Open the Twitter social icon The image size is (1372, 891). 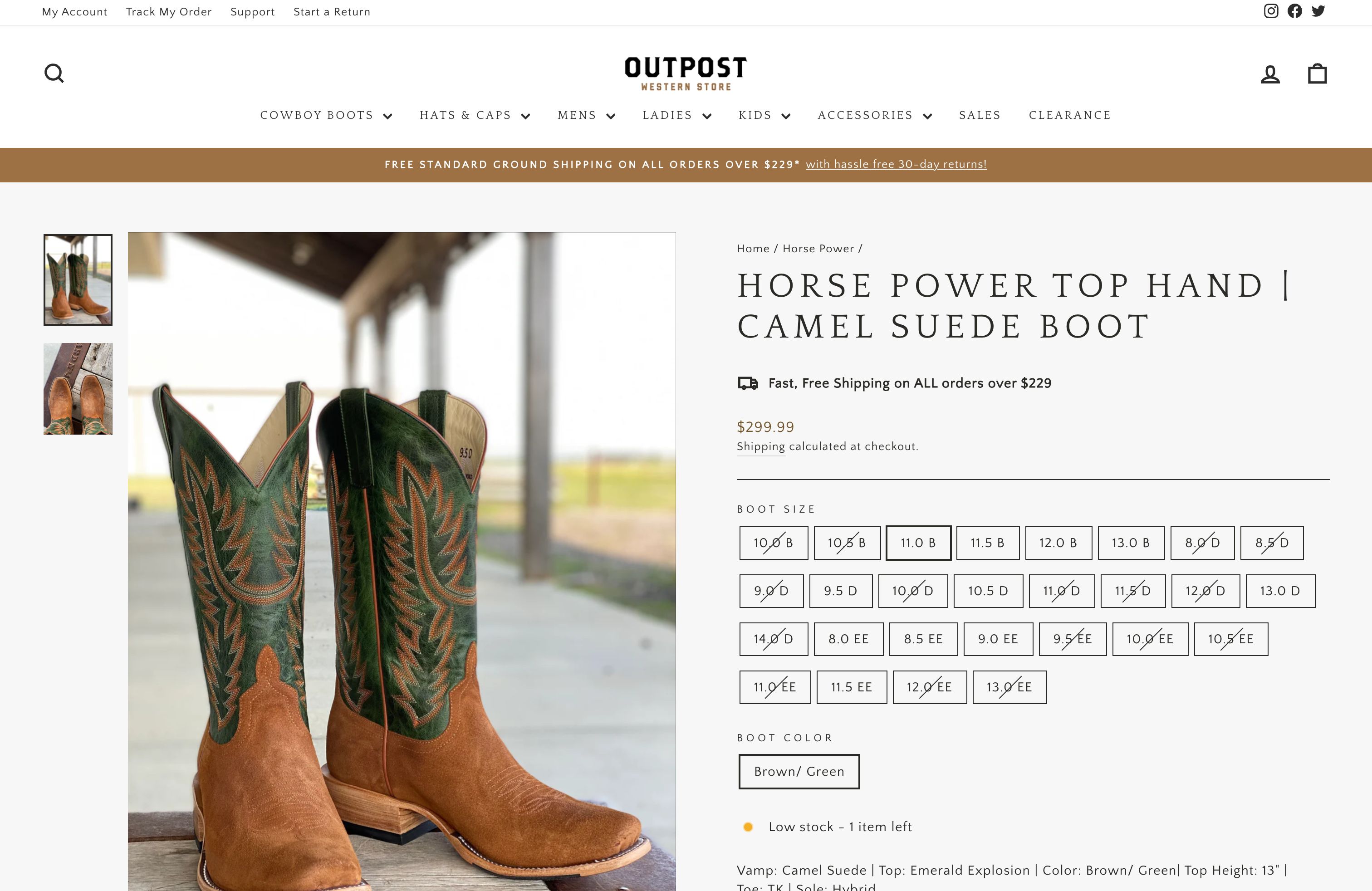[1318, 11]
